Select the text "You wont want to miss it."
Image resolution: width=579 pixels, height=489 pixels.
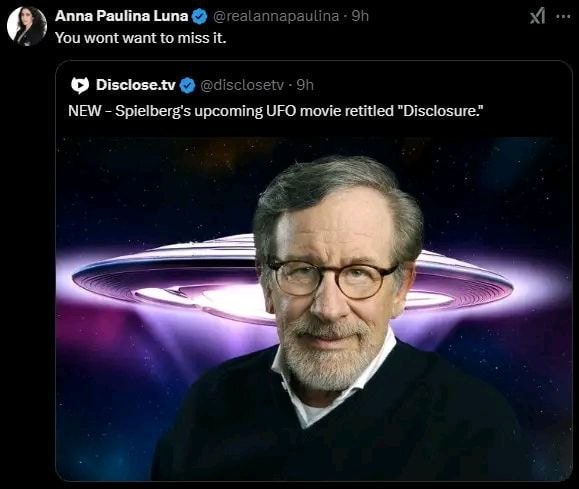click(140, 38)
